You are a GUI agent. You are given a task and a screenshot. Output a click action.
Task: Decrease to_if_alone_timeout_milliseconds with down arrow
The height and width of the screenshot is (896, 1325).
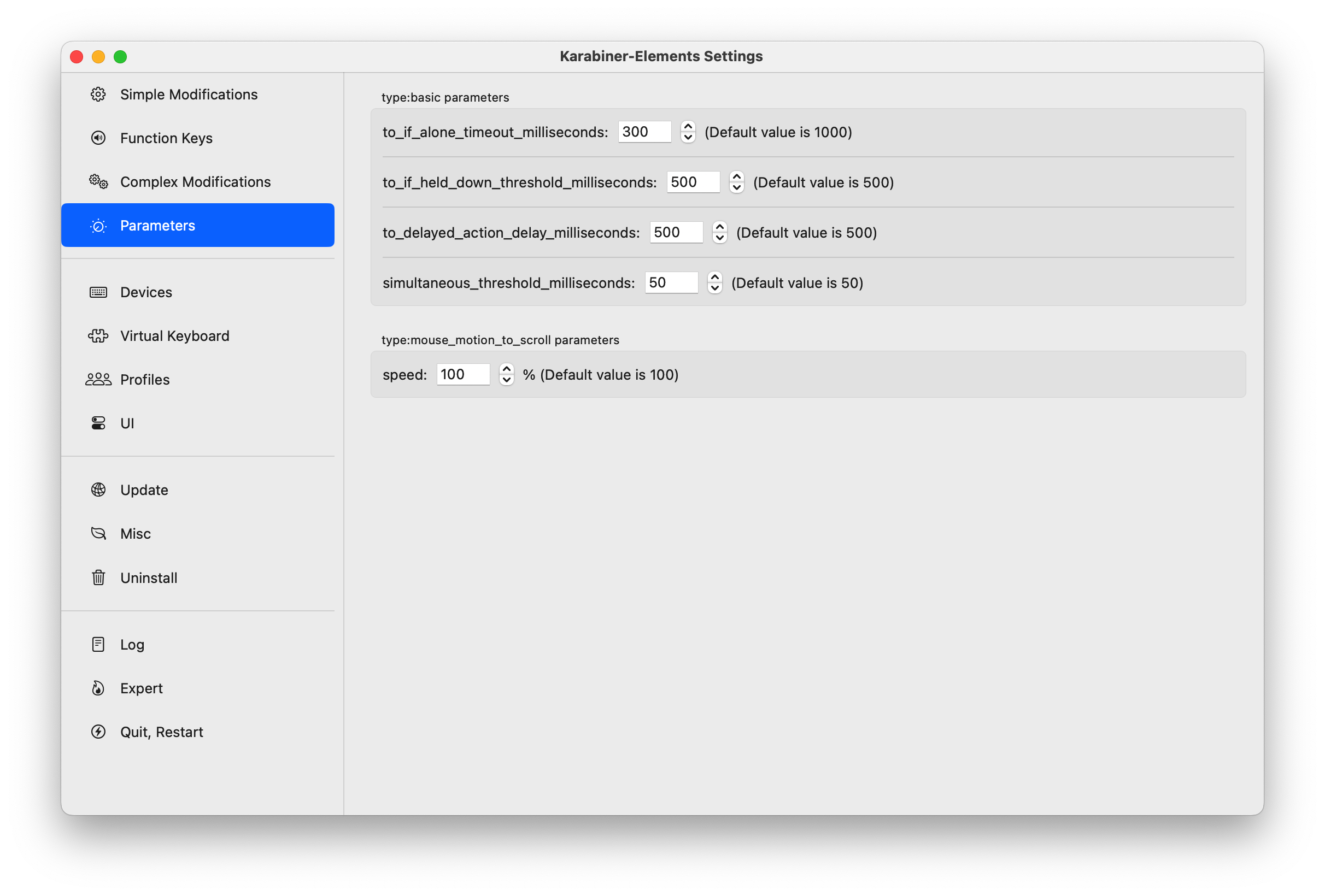coord(688,137)
